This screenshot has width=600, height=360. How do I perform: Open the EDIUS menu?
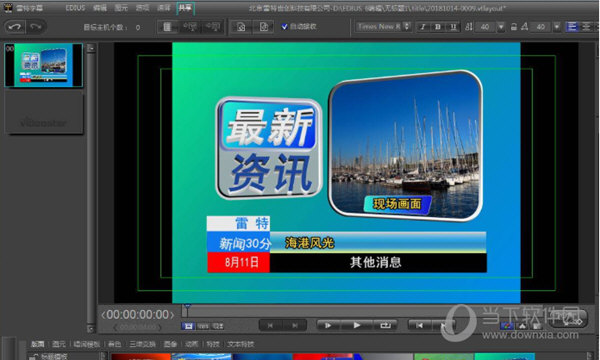click(75, 8)
